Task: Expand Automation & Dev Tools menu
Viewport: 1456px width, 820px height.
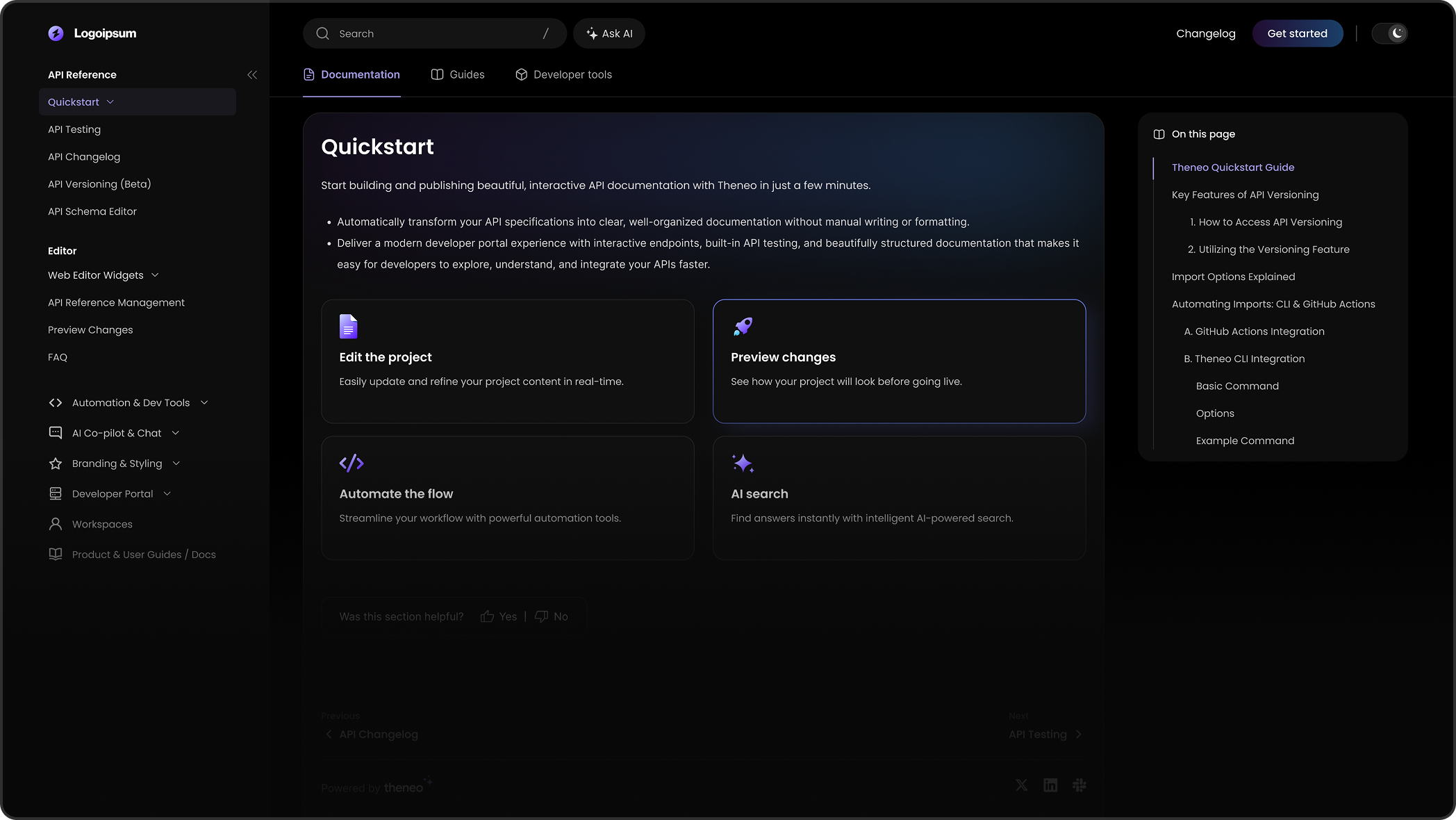Action: [204, 403]
